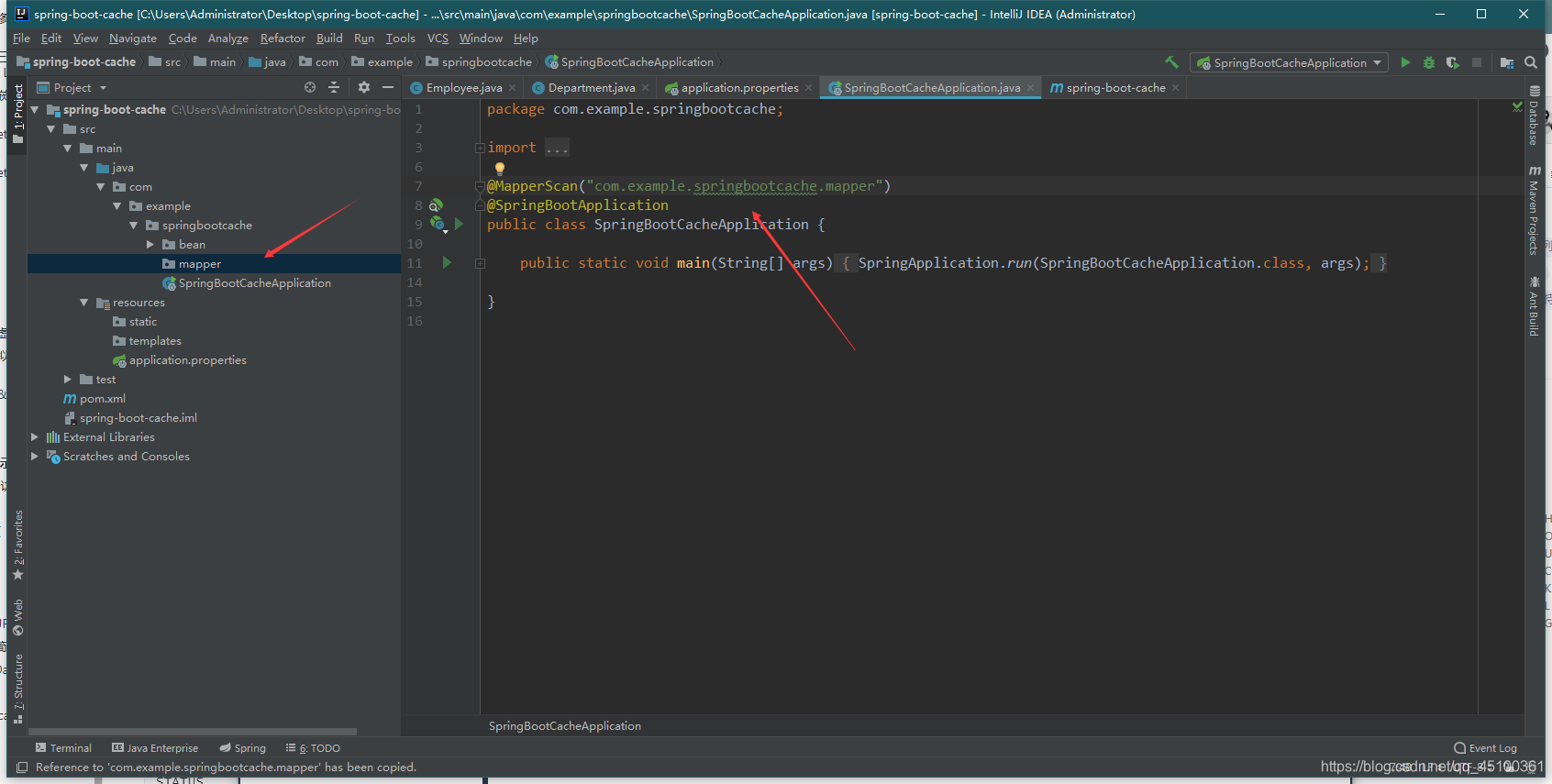
Task: Open the Navigate menu
Action: tap(133, 39)
